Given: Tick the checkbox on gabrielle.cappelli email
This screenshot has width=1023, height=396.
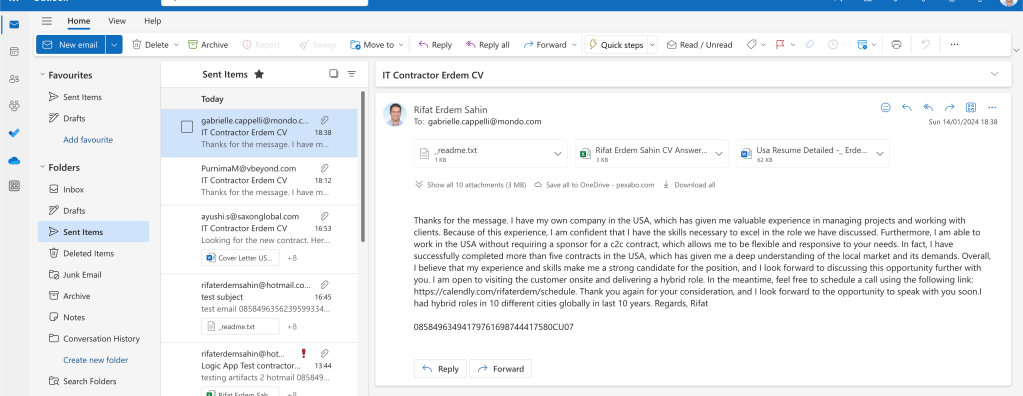Looking at the screenshot, I should click(x=187, y=127).
